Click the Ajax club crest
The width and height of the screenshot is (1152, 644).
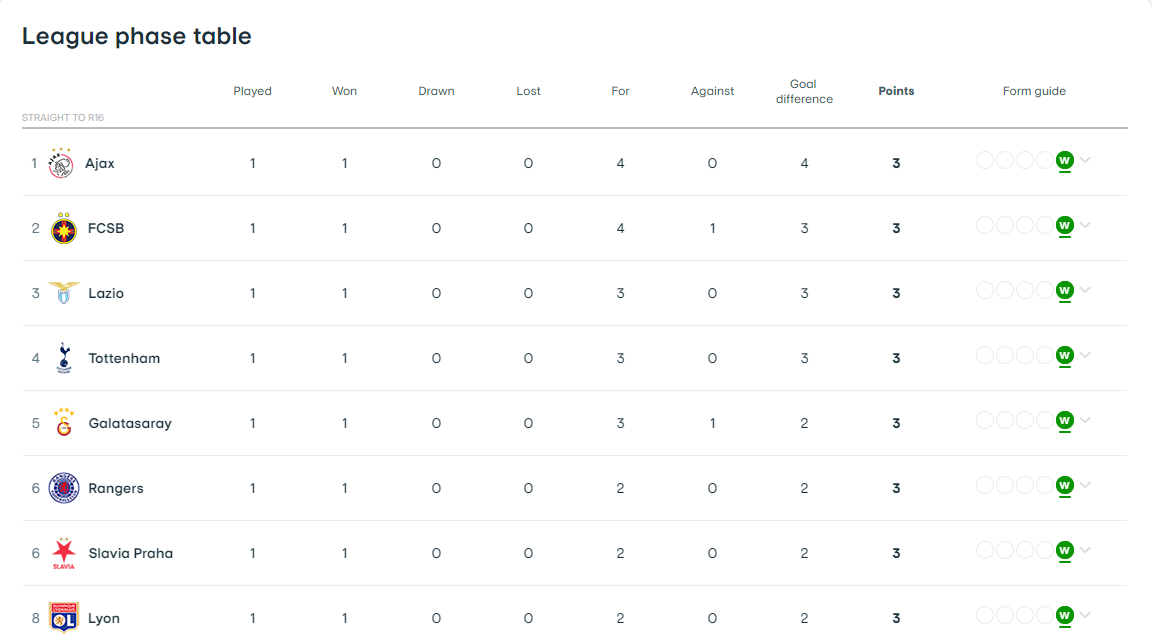coord(61,163)
